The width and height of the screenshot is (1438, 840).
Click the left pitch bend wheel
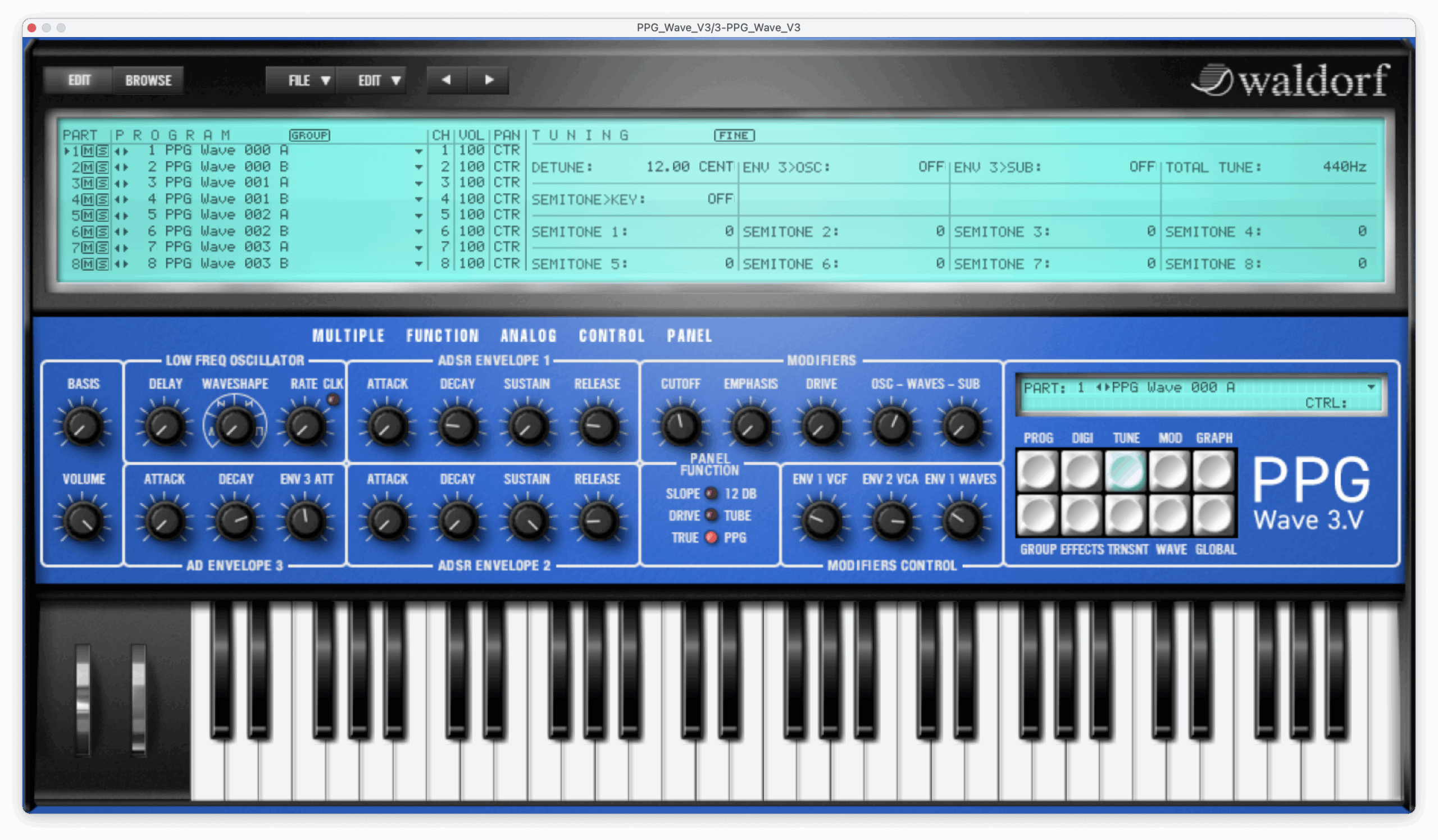coord(83,700)
